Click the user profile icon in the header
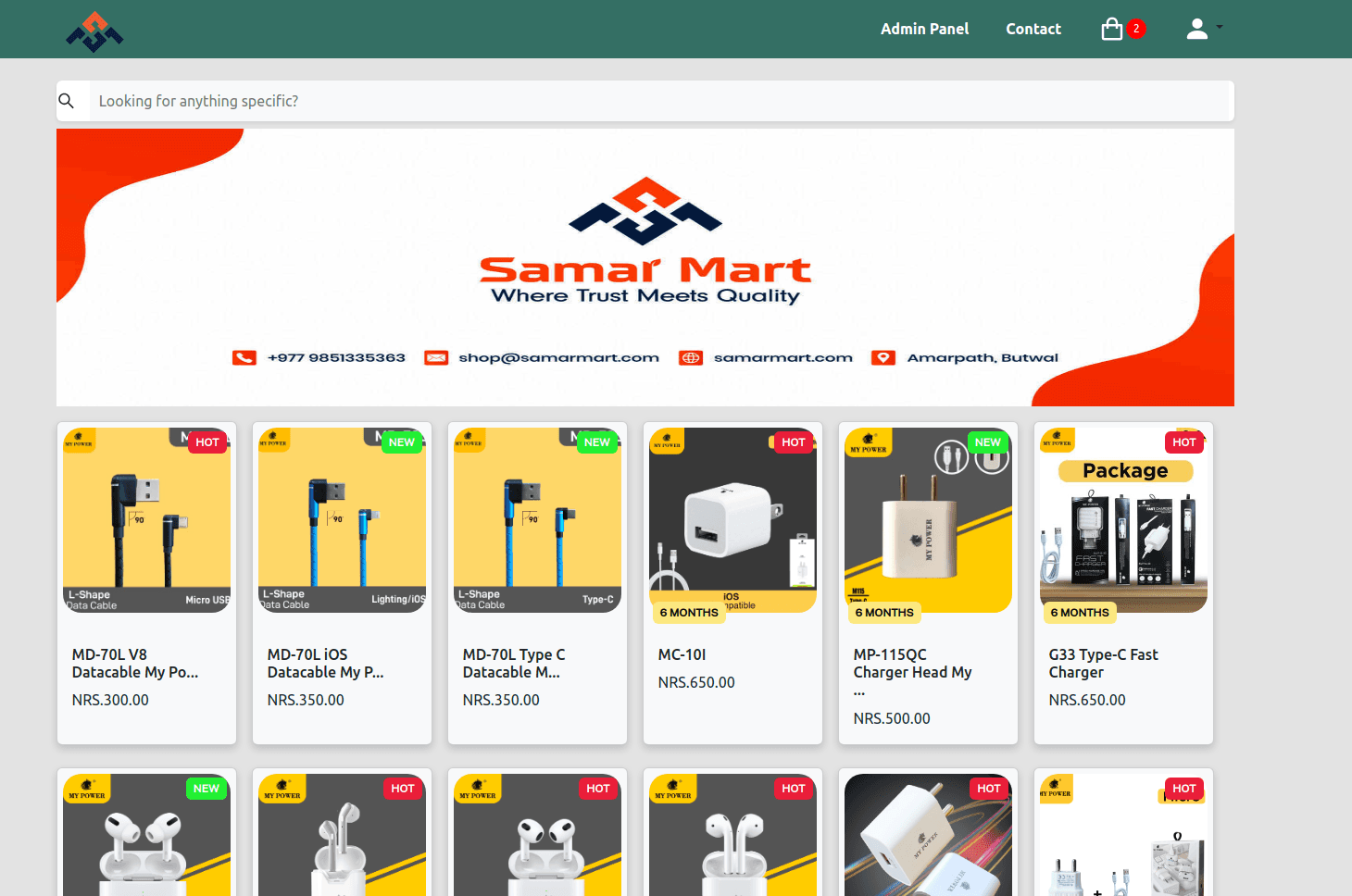The image size is (1352, 896). coord(1196,29)
